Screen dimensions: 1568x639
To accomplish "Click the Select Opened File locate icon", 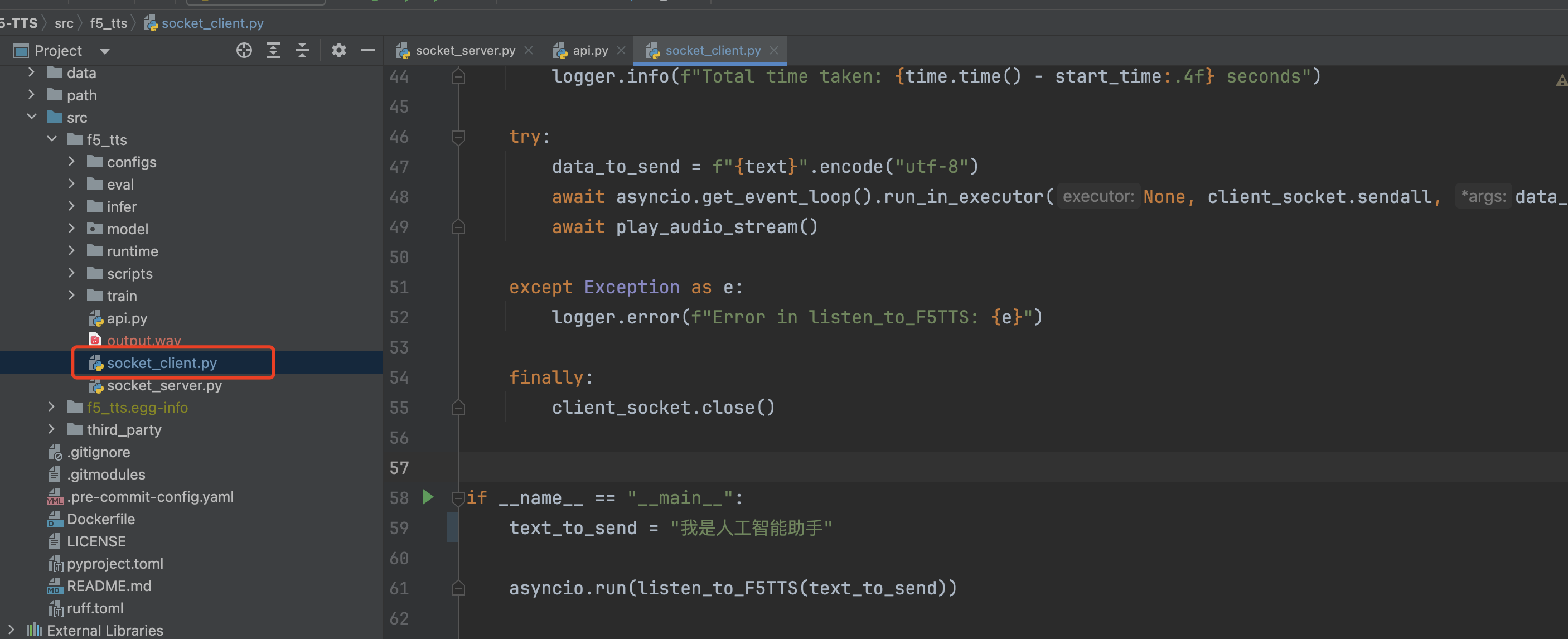I will coord(244,51).
